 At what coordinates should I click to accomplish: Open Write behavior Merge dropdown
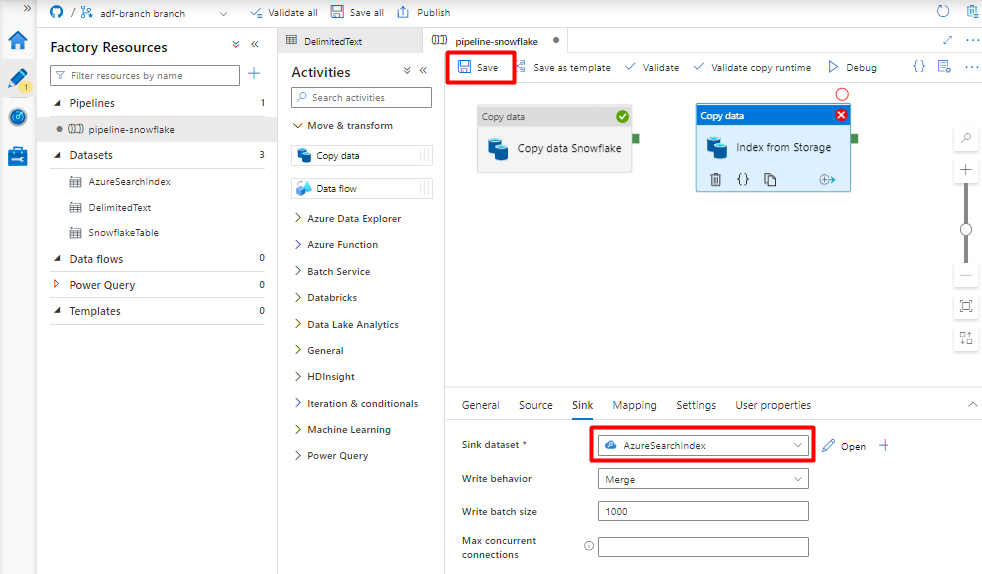703,479
